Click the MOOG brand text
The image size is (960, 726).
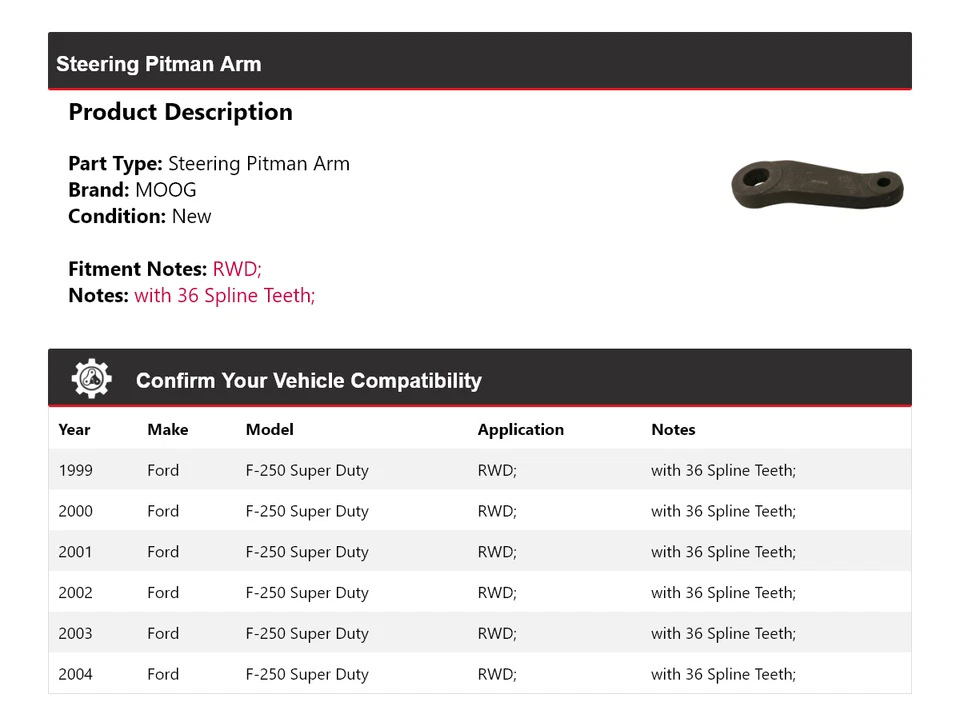pyautogui.click(x=166, y=190)
